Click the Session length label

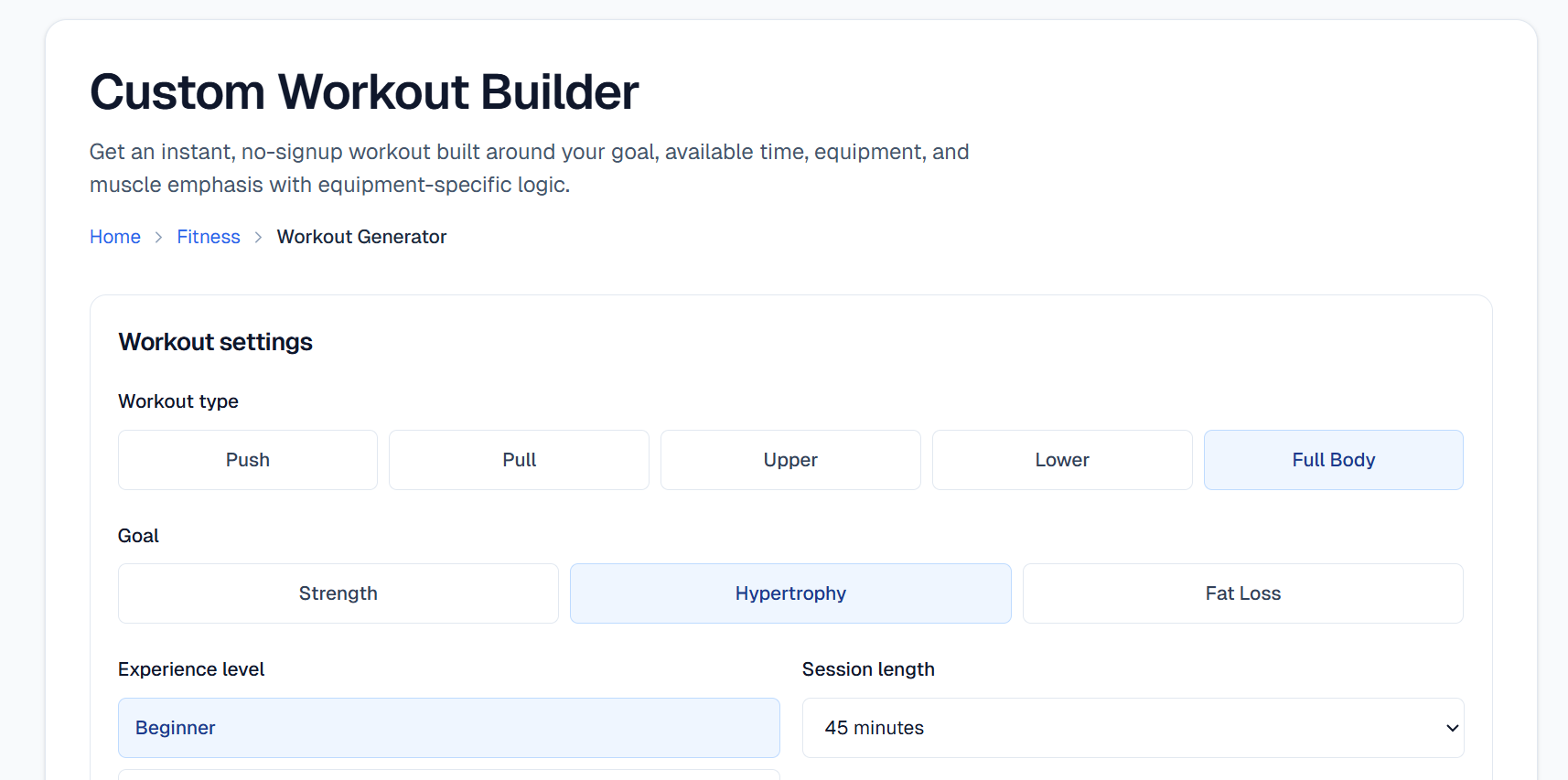868,669
